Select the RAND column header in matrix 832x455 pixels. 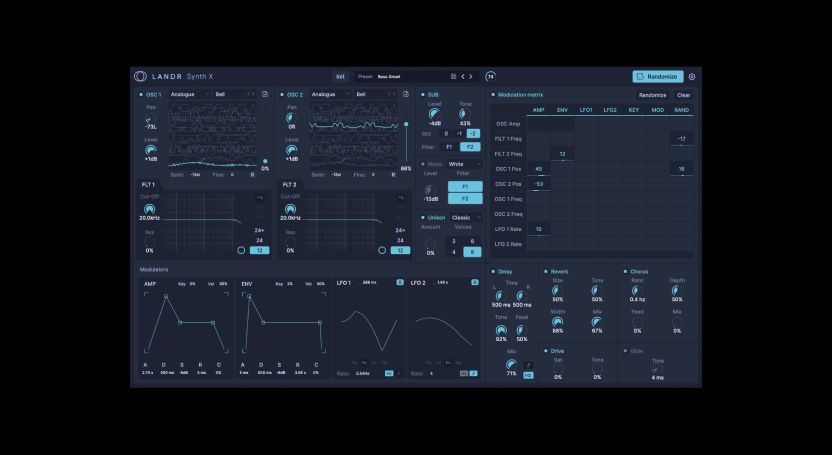(x=682, y=110)
